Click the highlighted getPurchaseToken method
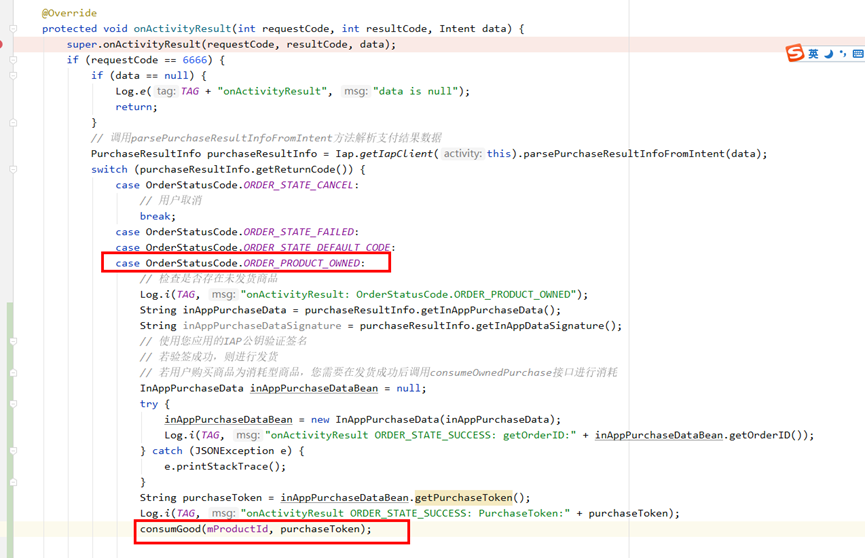Image resolution: width=865 pixels, height=558 pixels. click(463, 498)
